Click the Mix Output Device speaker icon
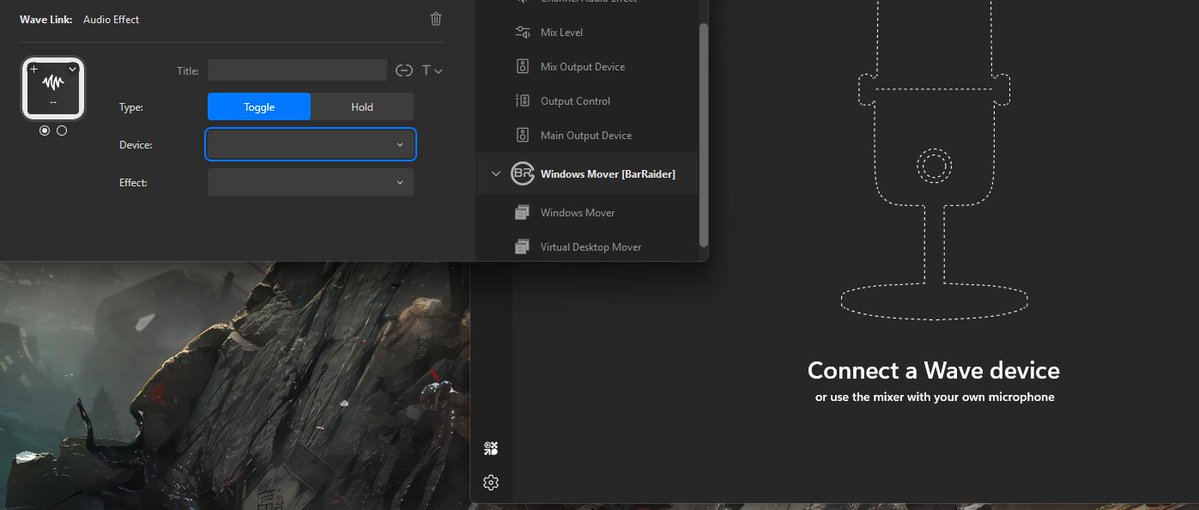The image size is (1199, 510). pyautogui.click(x=522, y=67)
